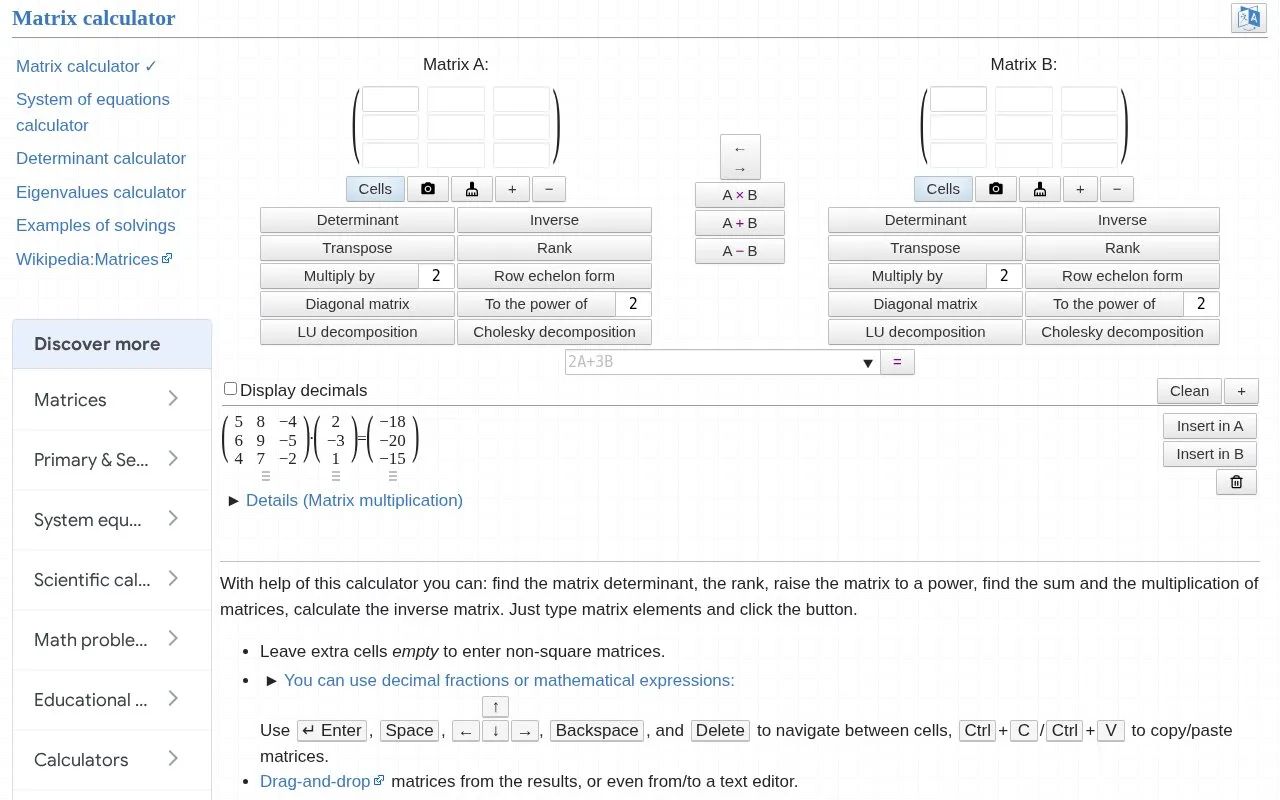Image resolution: width=1280 pixels, height=800 pixels.
Task: Click the plus button beside Clean
Action: [1241, 391]
